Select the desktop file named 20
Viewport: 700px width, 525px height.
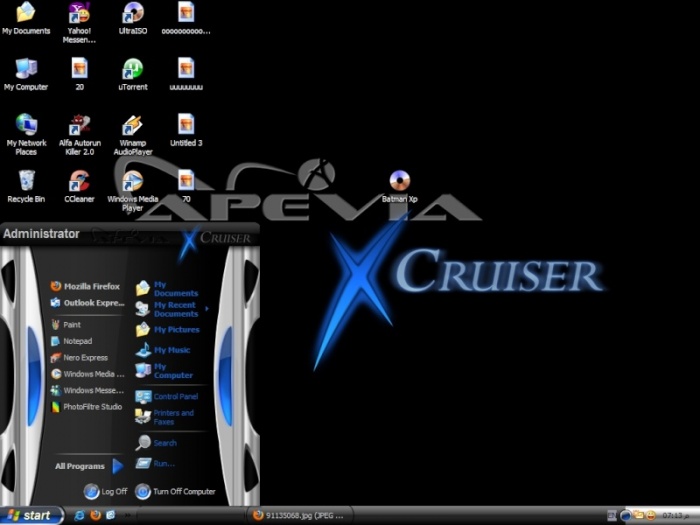tap(79, 75)
